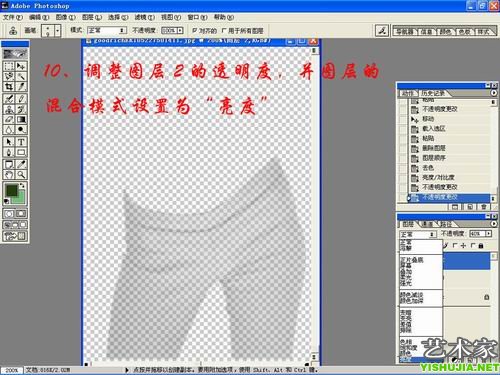Switch to Quick Mask mode
Viewport: 500px width, 375px height.
[21, 214]
